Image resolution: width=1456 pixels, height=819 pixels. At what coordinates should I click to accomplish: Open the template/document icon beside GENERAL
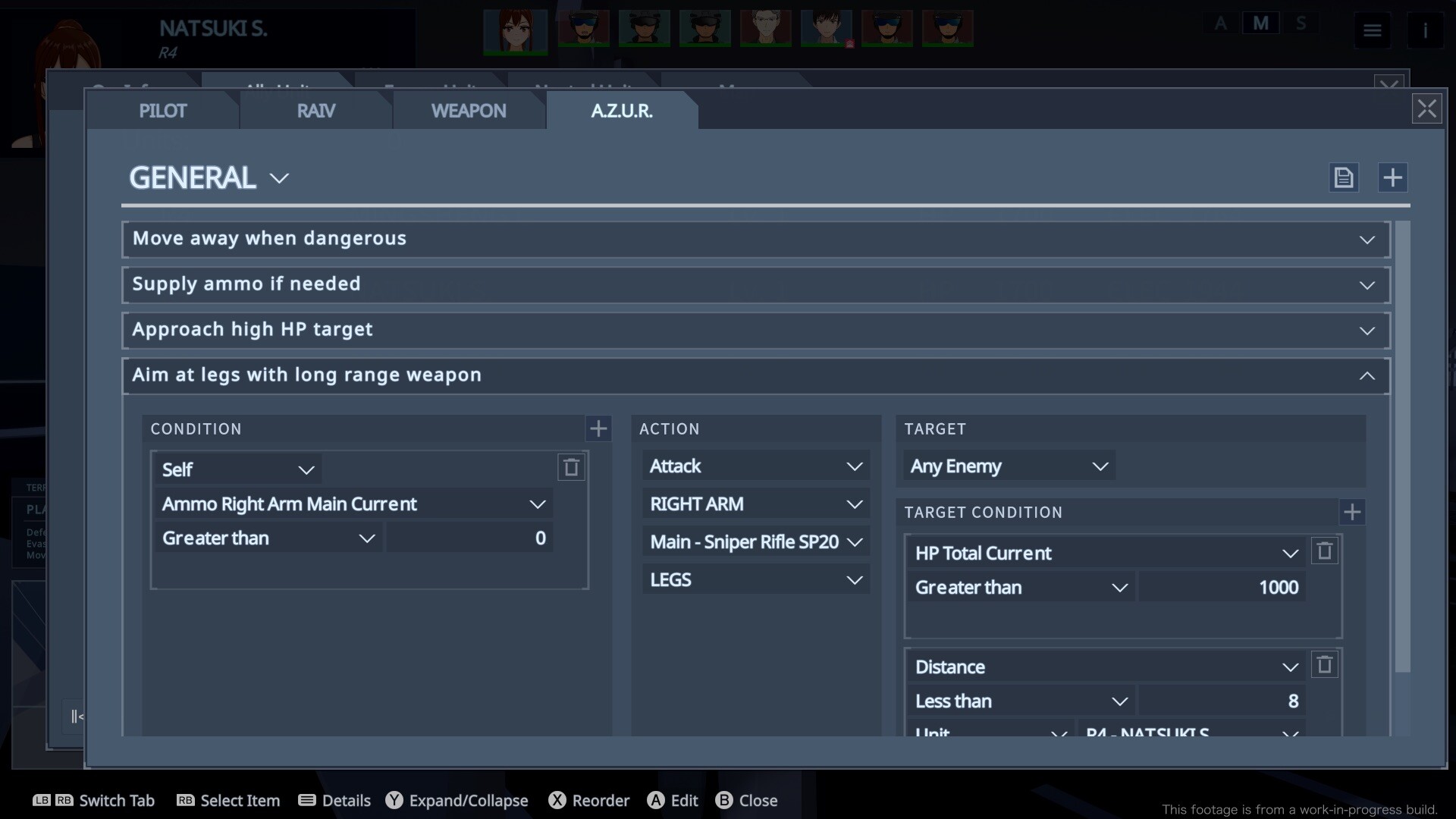coord(1344,177)
